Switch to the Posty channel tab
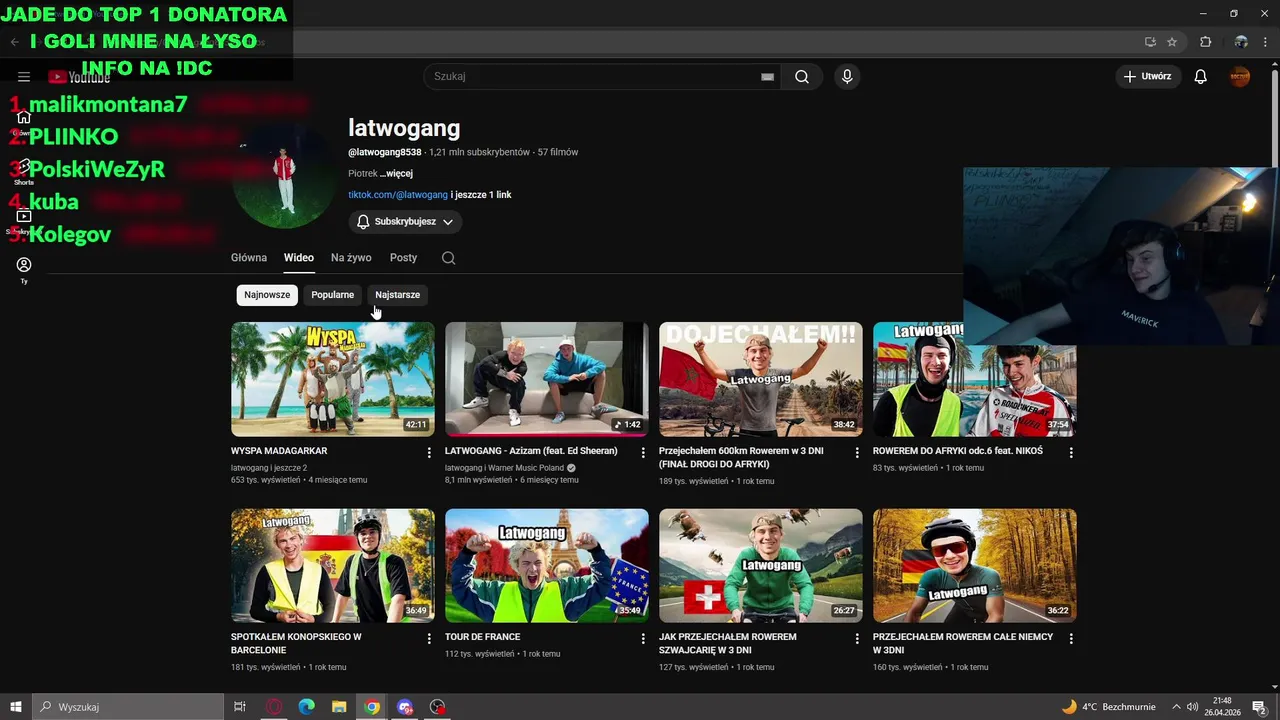Screen dimensions: 1280x720 point(403,258)
